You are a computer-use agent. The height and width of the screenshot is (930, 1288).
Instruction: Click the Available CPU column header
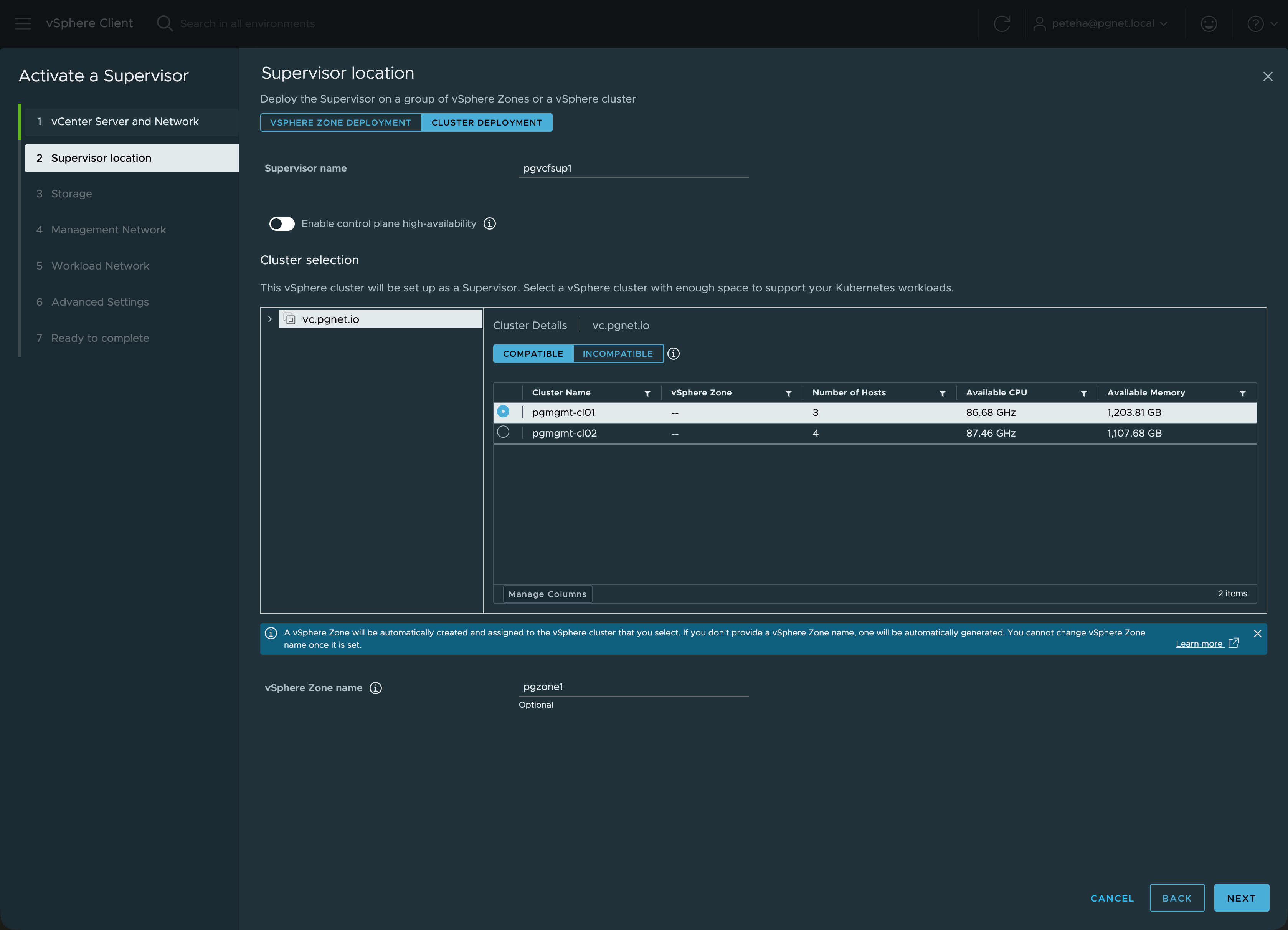coord(997,392)
